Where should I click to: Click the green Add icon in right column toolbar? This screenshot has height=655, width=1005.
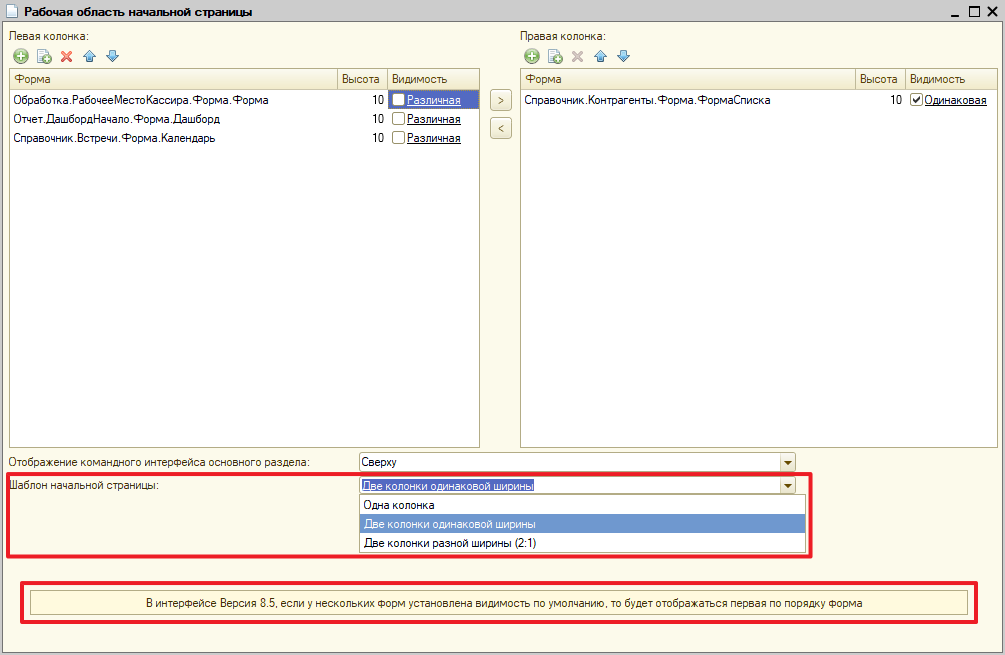(532, 56)
